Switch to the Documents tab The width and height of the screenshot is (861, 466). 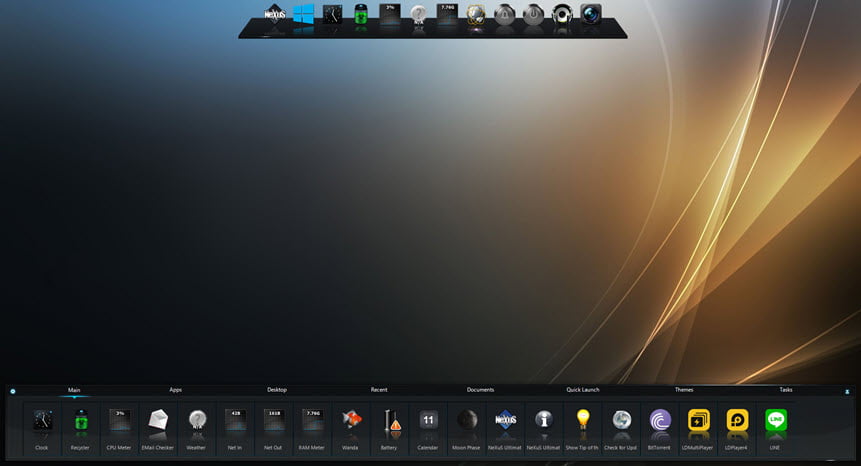click(x=480, y=390)
